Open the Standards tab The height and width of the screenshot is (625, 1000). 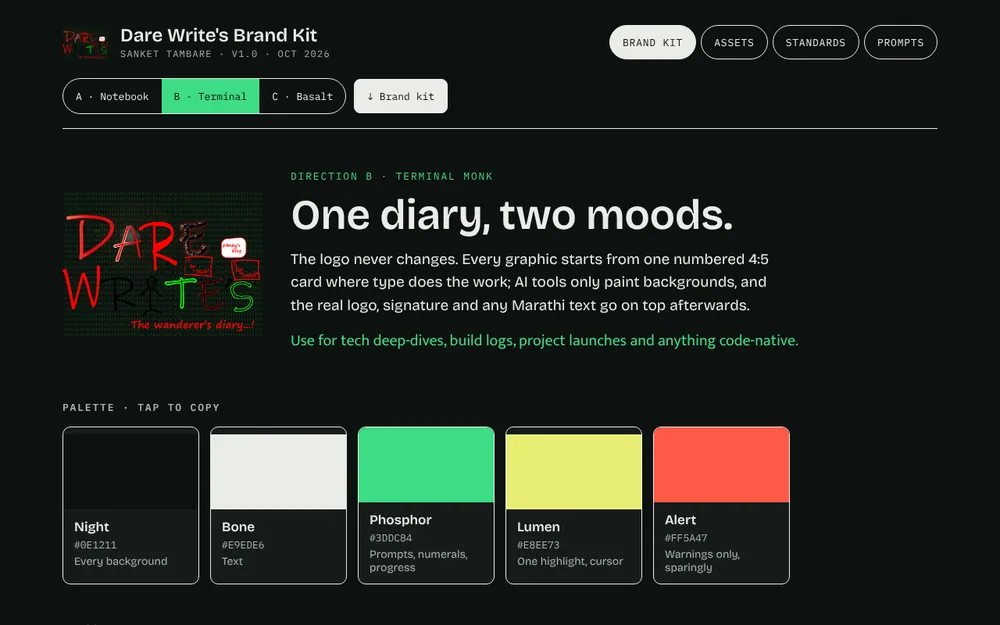point(816,43)
